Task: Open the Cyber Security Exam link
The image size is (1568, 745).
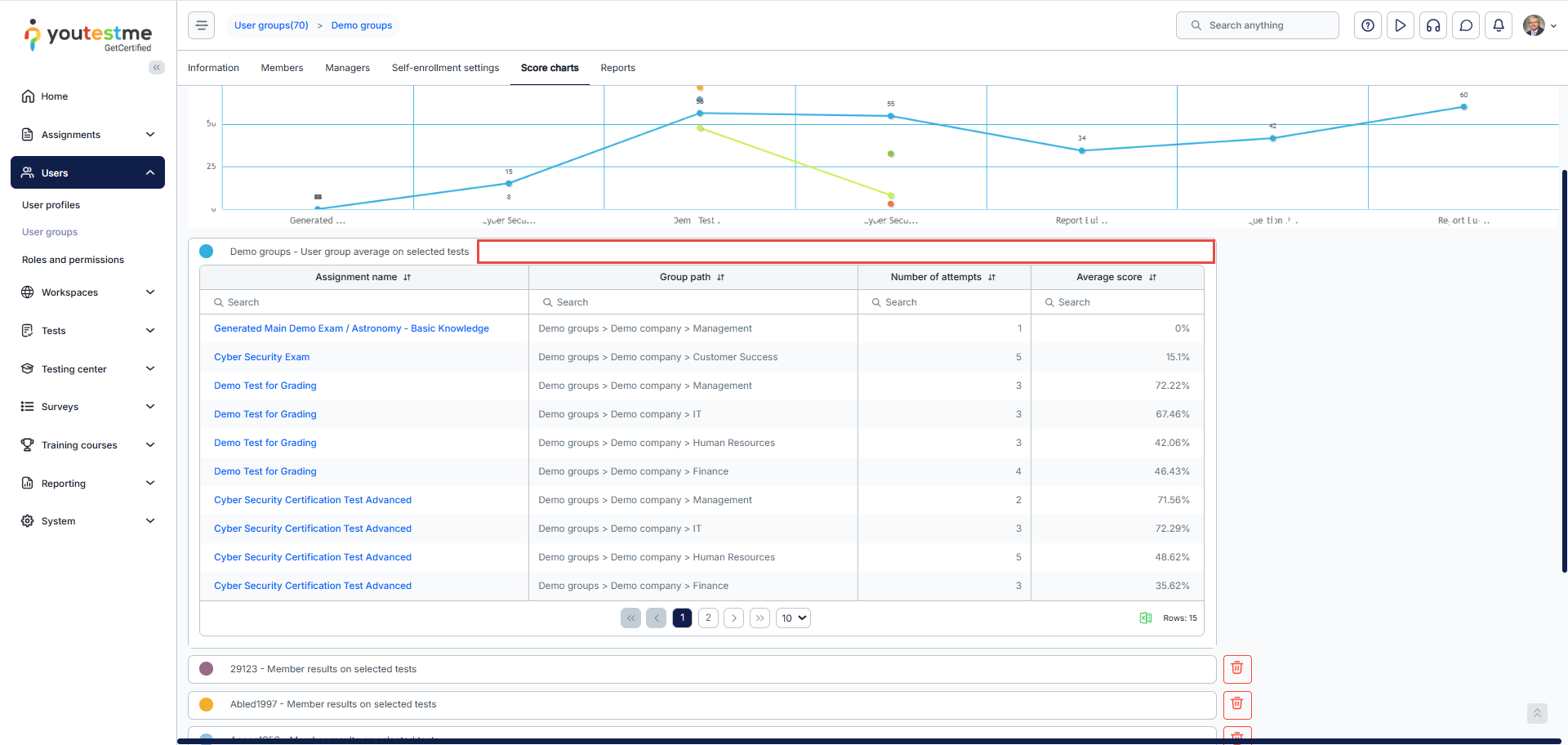Action: click(261, 357)
